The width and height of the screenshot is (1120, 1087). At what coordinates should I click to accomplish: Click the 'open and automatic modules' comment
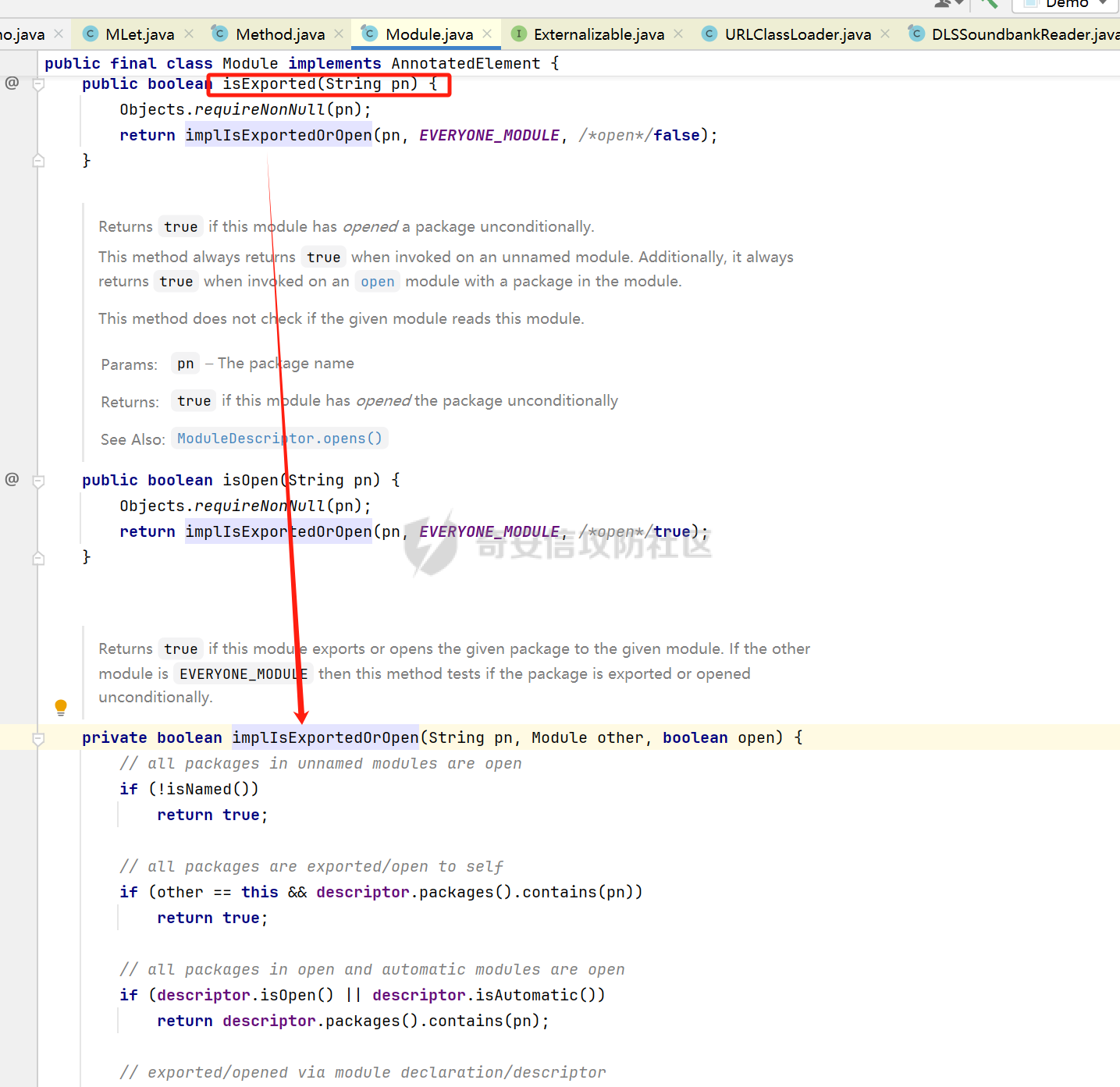click(x=372, y=969)
